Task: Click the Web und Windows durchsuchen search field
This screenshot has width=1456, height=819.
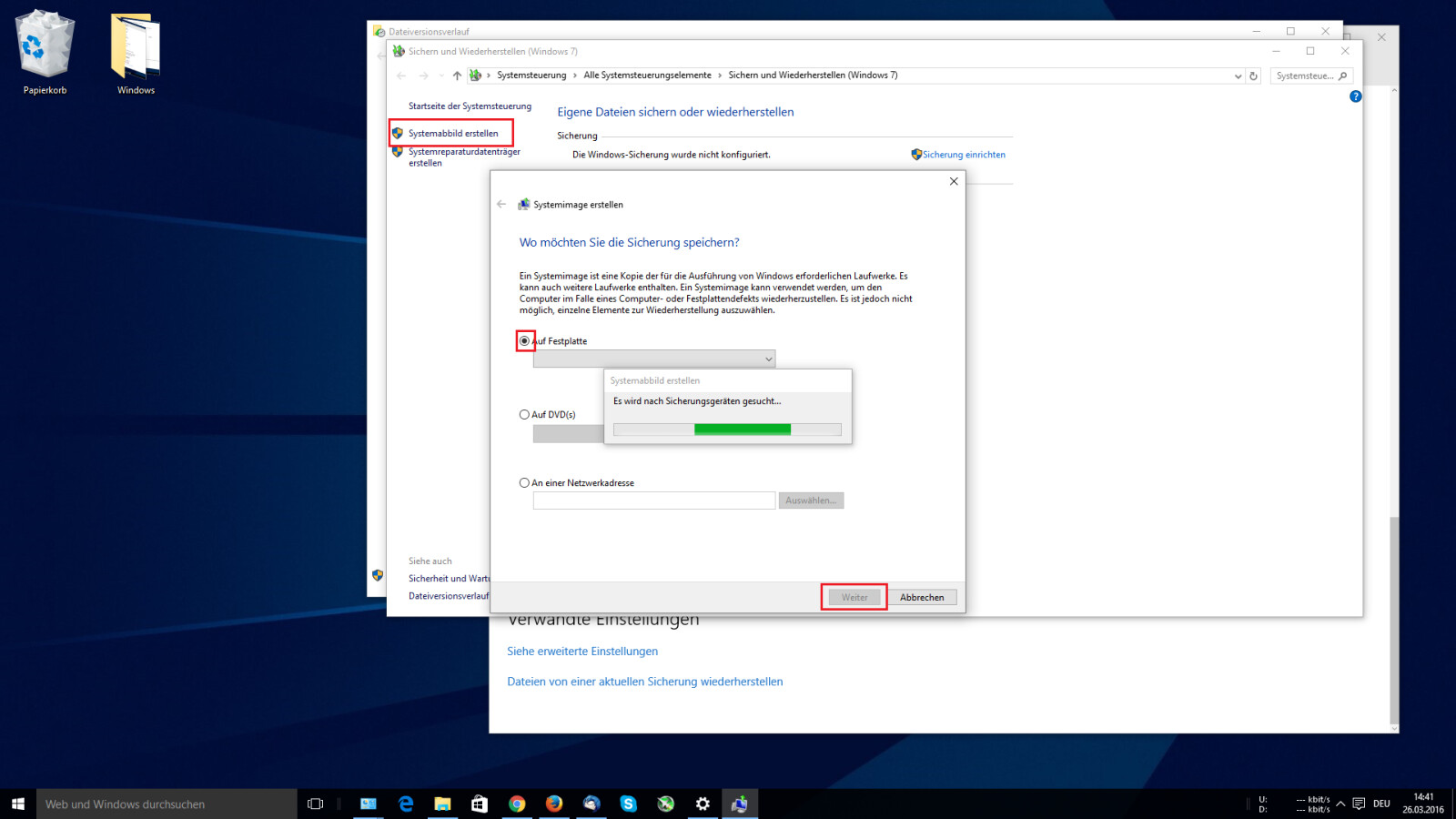Action: coord(164,804)
